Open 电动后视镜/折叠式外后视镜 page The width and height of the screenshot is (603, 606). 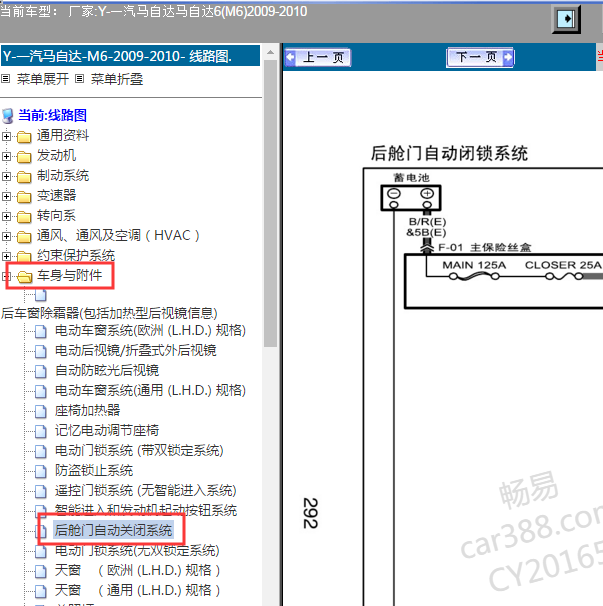click(136, 351)
